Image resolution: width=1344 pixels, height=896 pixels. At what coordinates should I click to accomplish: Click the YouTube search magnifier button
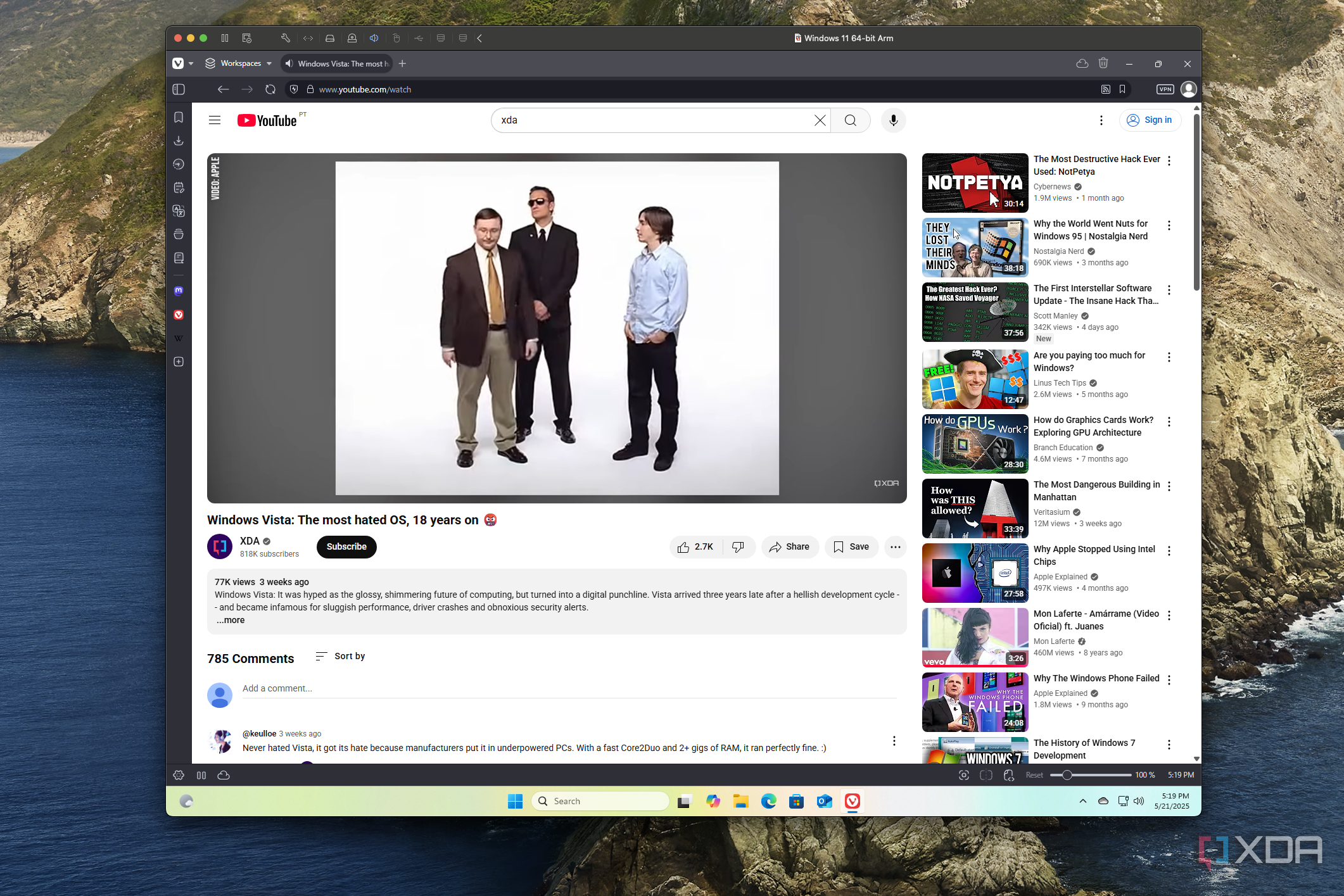click(851, 120)
